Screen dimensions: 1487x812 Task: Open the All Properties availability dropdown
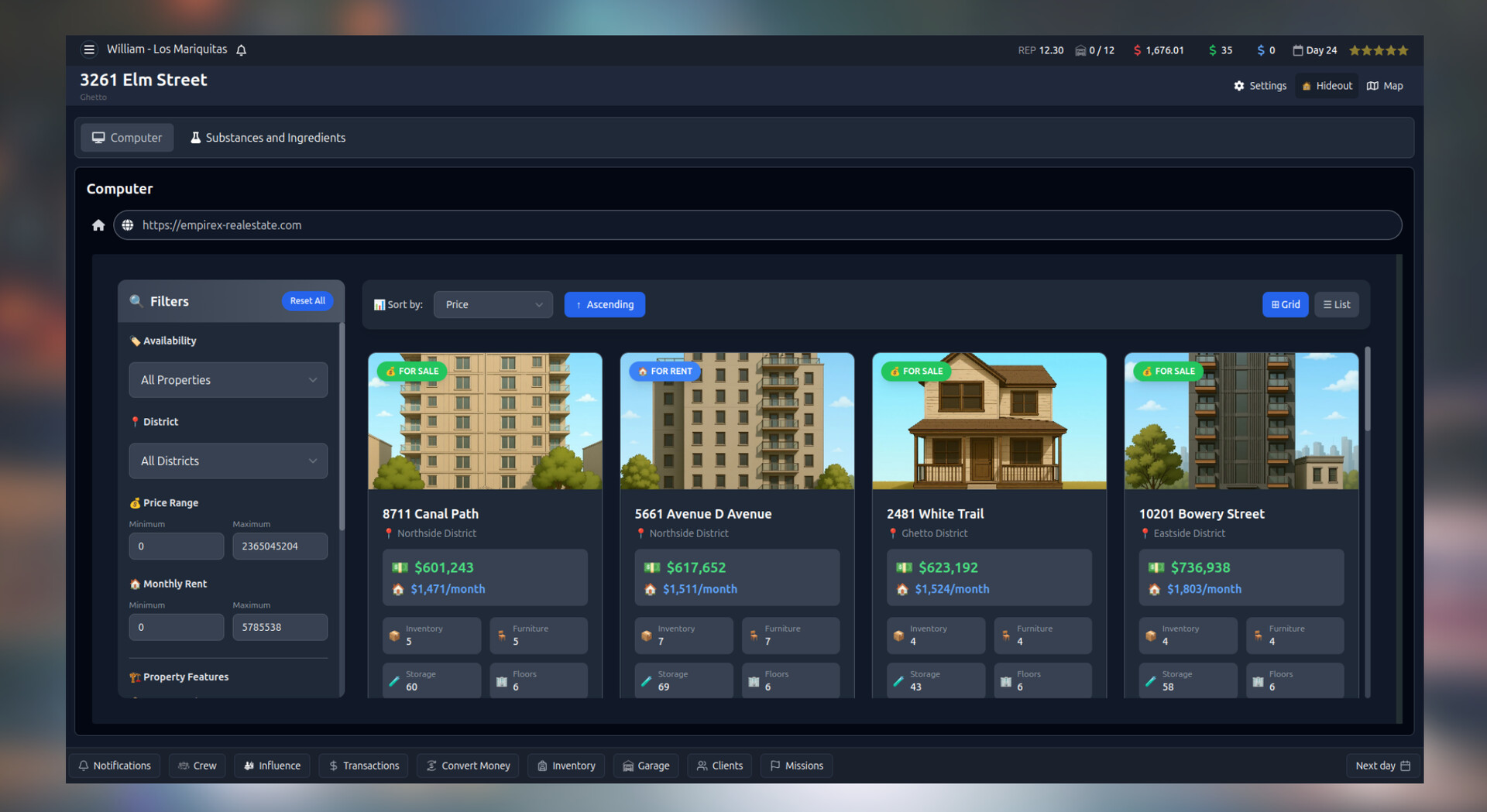[228, 379]
